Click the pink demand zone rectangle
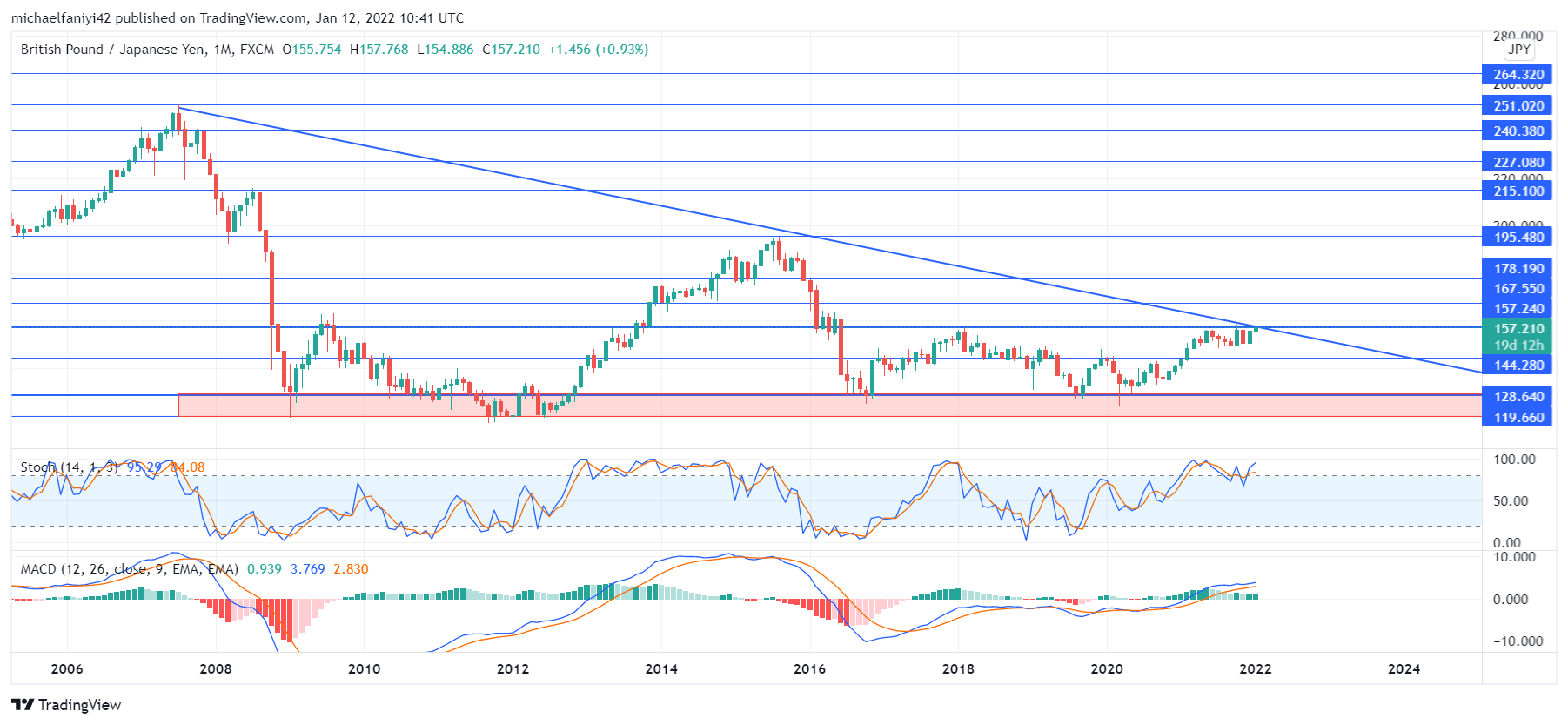The width and height of the screenshot is (1568, 725). click(x=830, y=406)
